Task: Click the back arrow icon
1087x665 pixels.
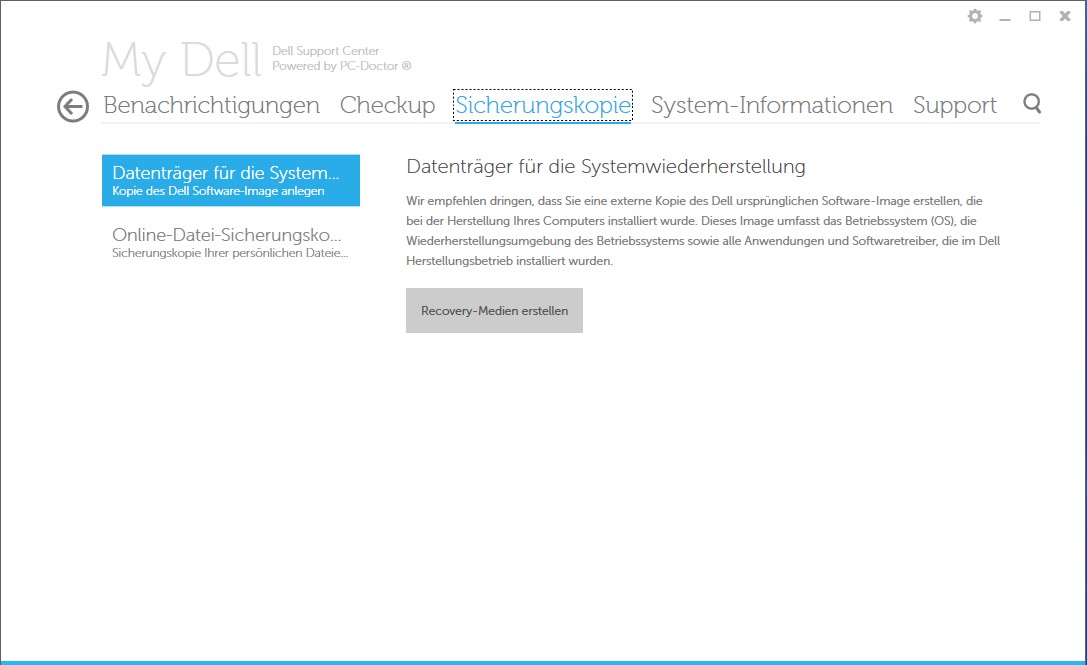Action: [x=73, y=107]
